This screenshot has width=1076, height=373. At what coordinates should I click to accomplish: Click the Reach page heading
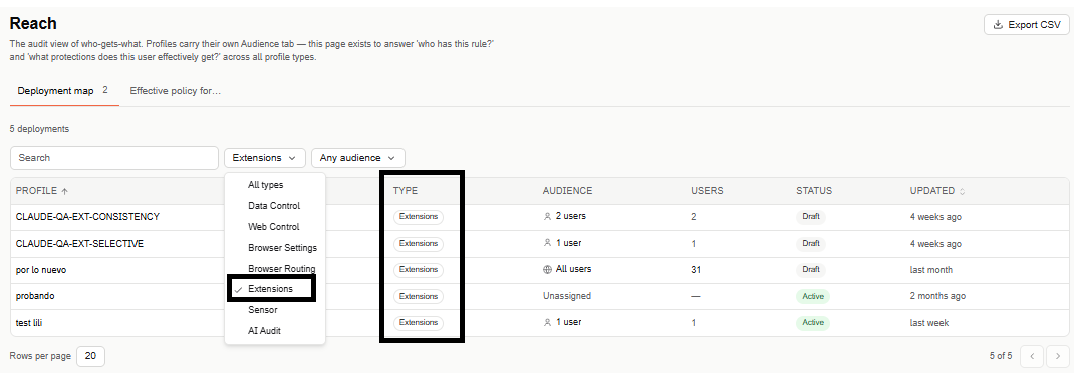click(33, 23)
